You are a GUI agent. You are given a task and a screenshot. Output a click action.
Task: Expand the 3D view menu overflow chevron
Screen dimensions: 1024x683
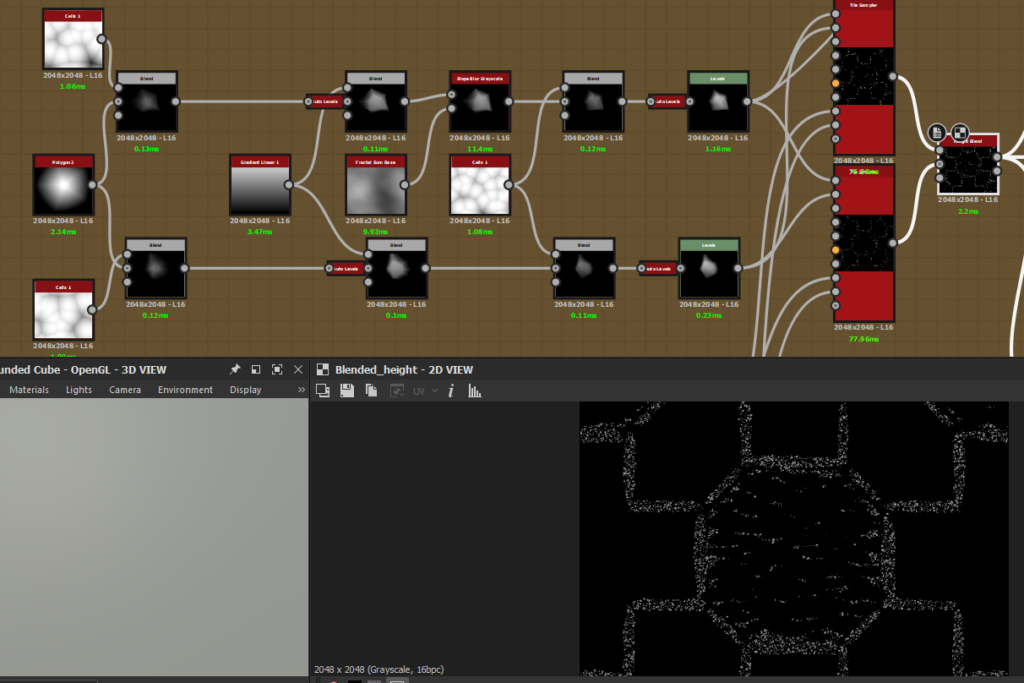point(301,390)
